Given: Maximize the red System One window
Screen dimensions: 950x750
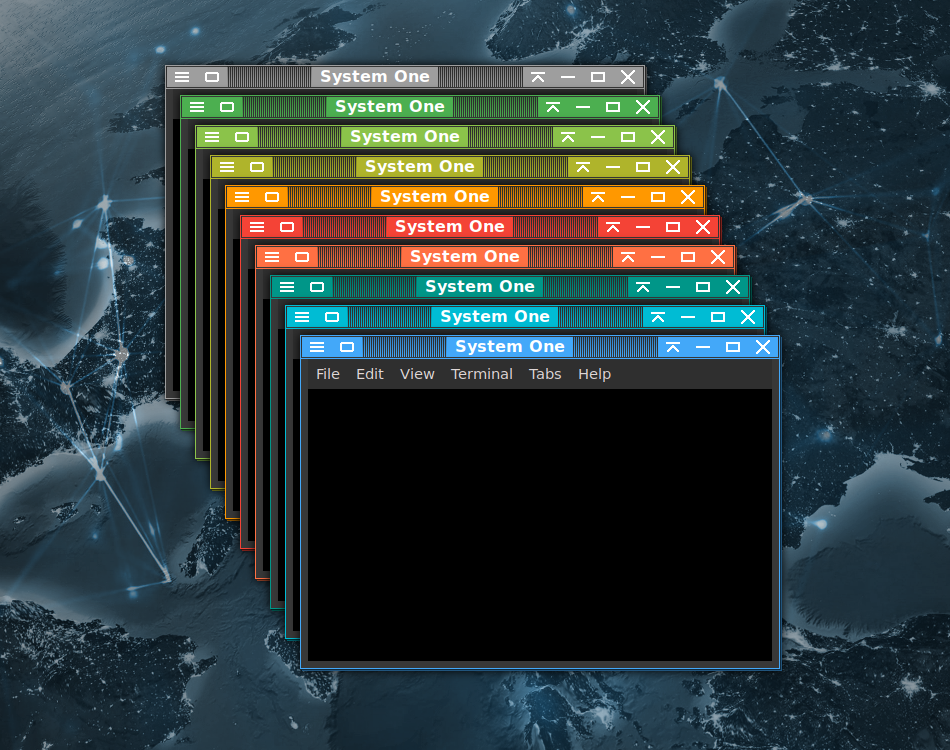Looking at the screenshot, I should [673, 227].
